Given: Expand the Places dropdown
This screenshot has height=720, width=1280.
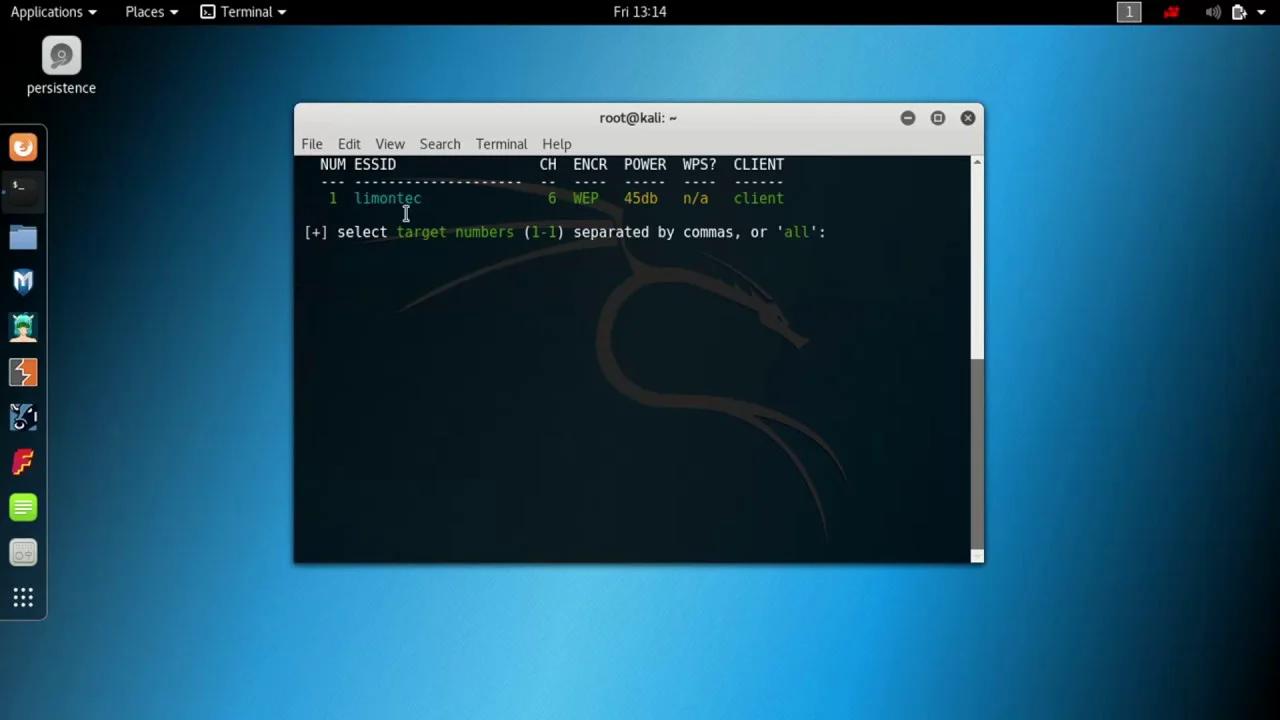Looking at the screenshot, I should (x=151, y=12).
